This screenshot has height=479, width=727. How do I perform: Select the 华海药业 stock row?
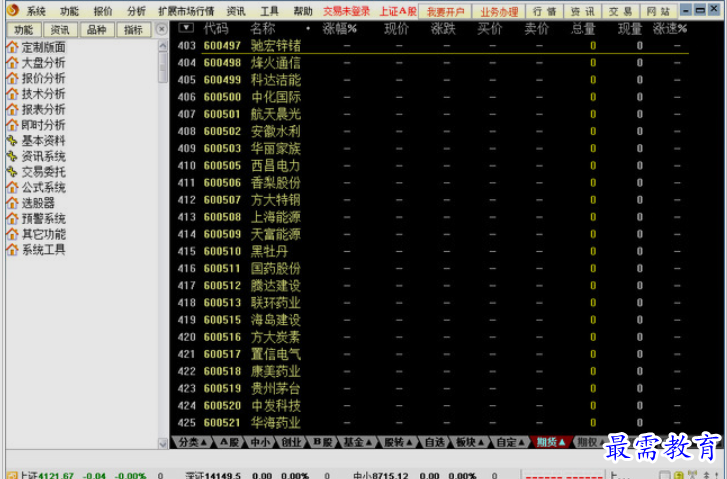pyautogui.click(x=432, y=423)
